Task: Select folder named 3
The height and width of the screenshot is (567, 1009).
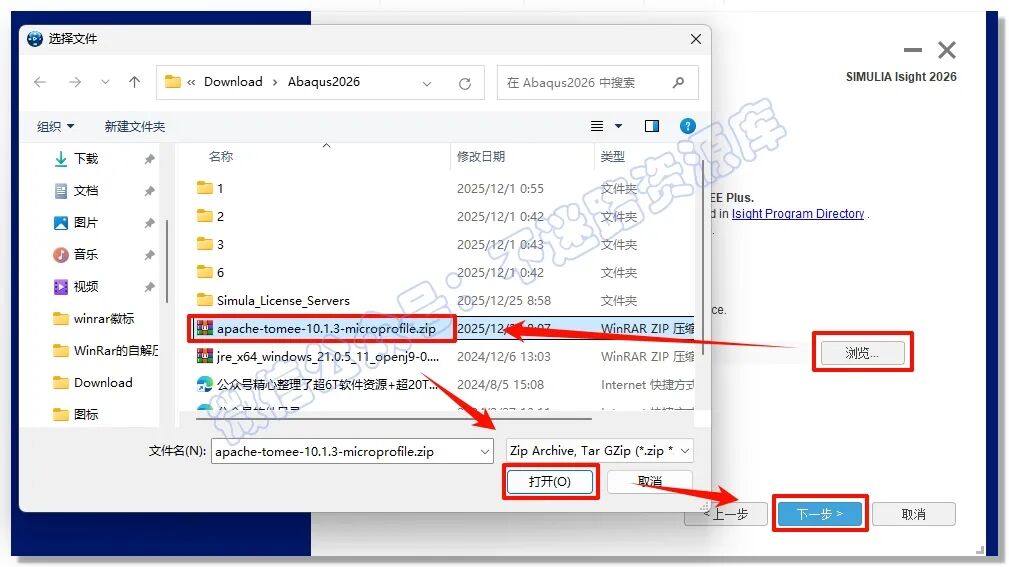Action: pos(219,245)
